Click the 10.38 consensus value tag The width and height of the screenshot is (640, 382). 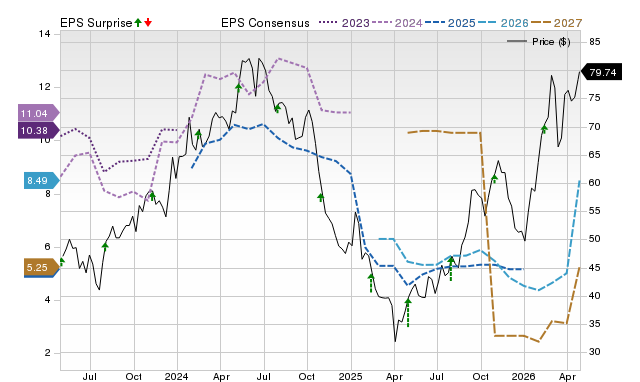[38, 130]
